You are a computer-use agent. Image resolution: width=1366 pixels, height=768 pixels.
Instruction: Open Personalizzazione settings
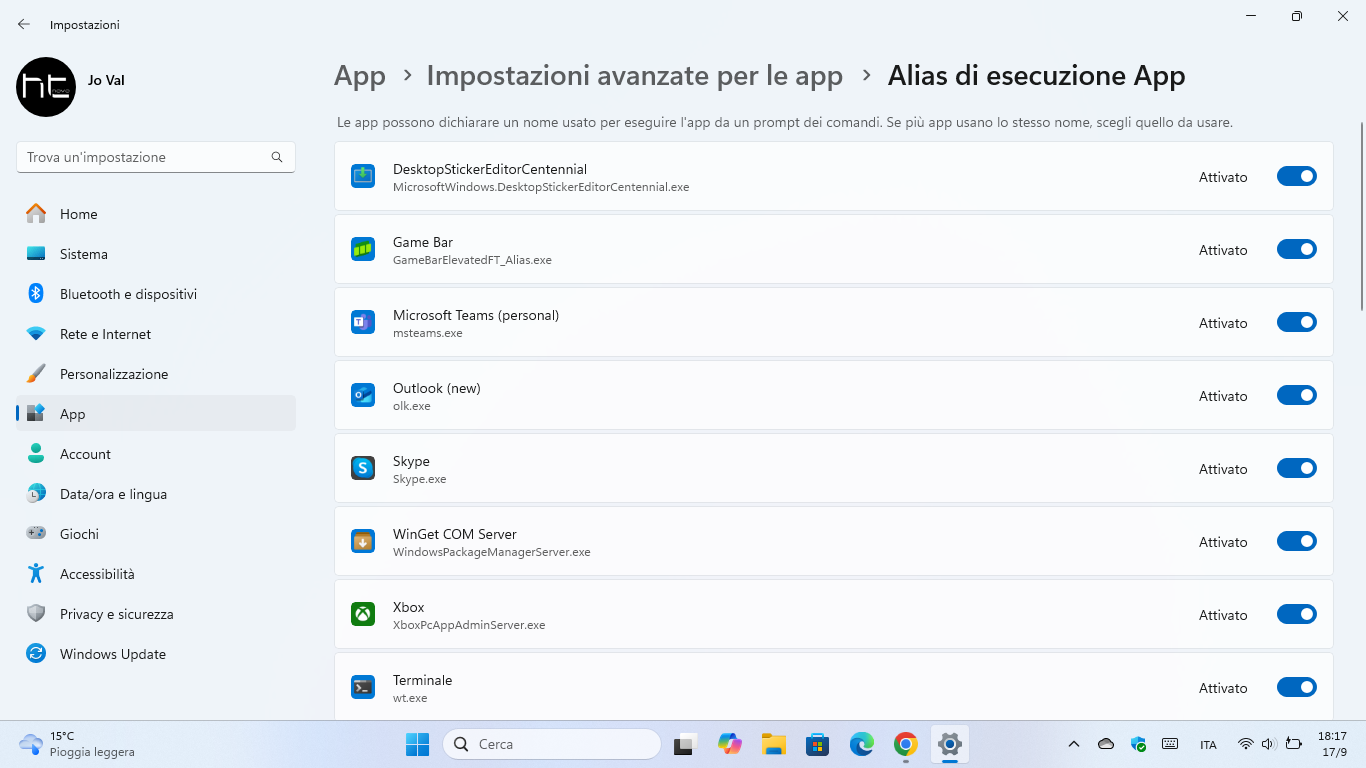[x=156, y=374]
